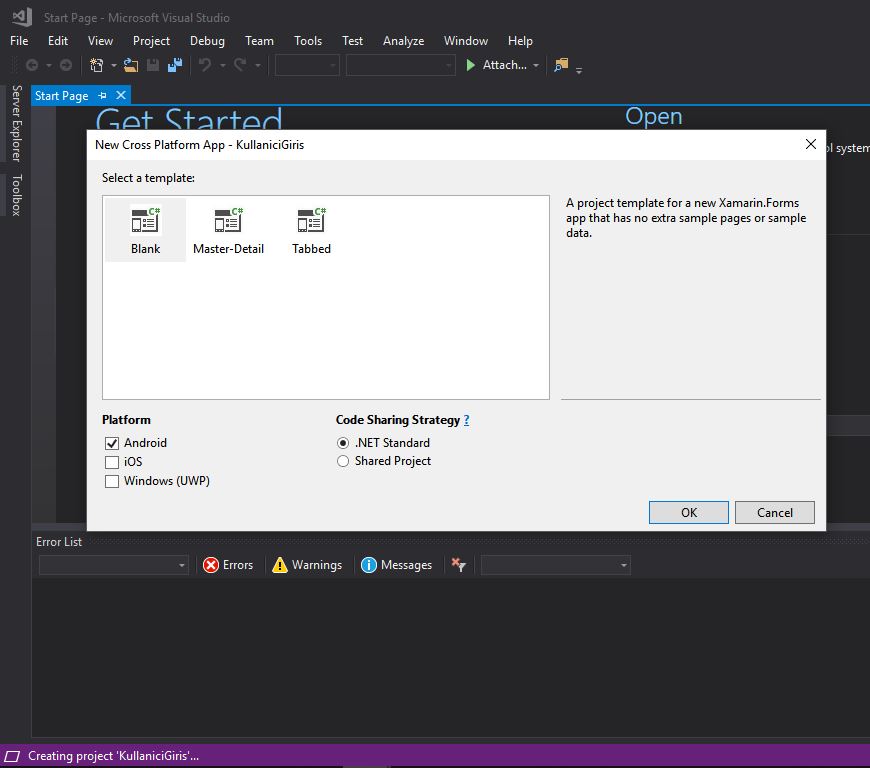Open the Toolbox side tab
Viewport: 870px width, 768px height.
(x=17, y=195)
